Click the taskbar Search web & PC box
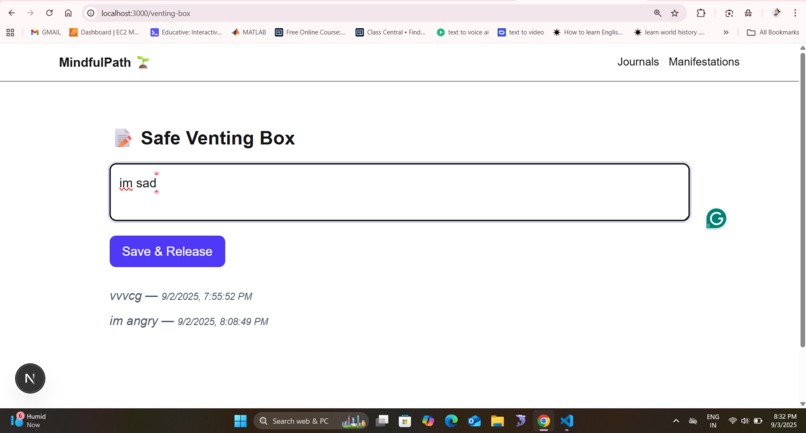806x433 pixels. tap(310, 421)
